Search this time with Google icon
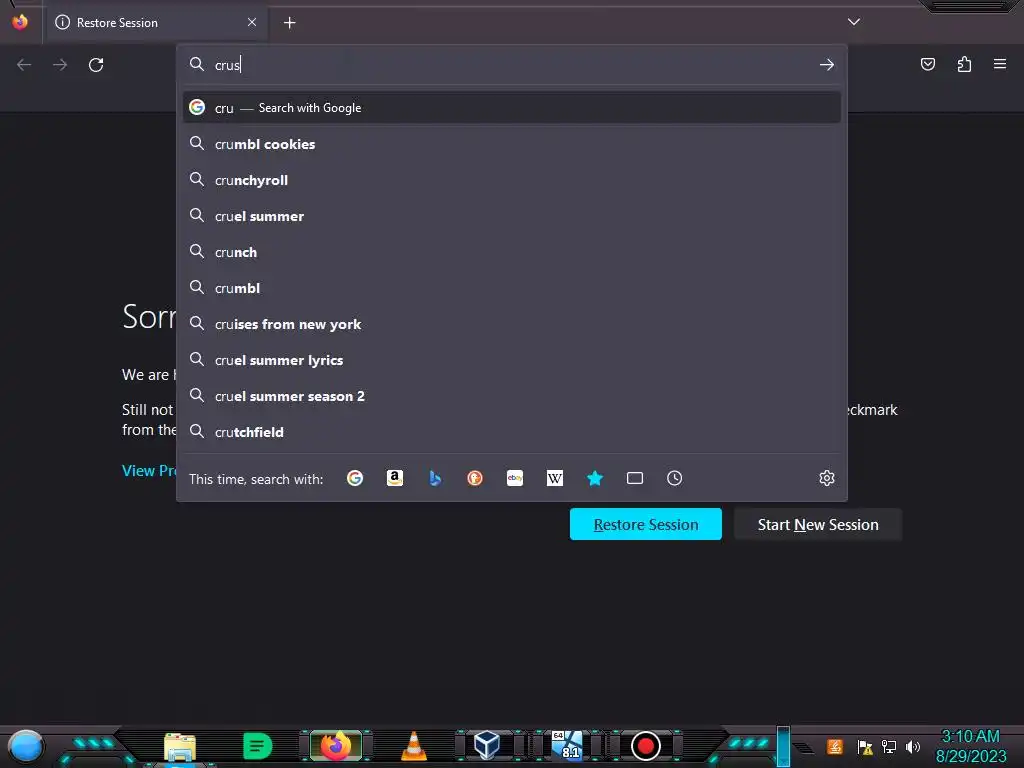 (x=355, y=478)
